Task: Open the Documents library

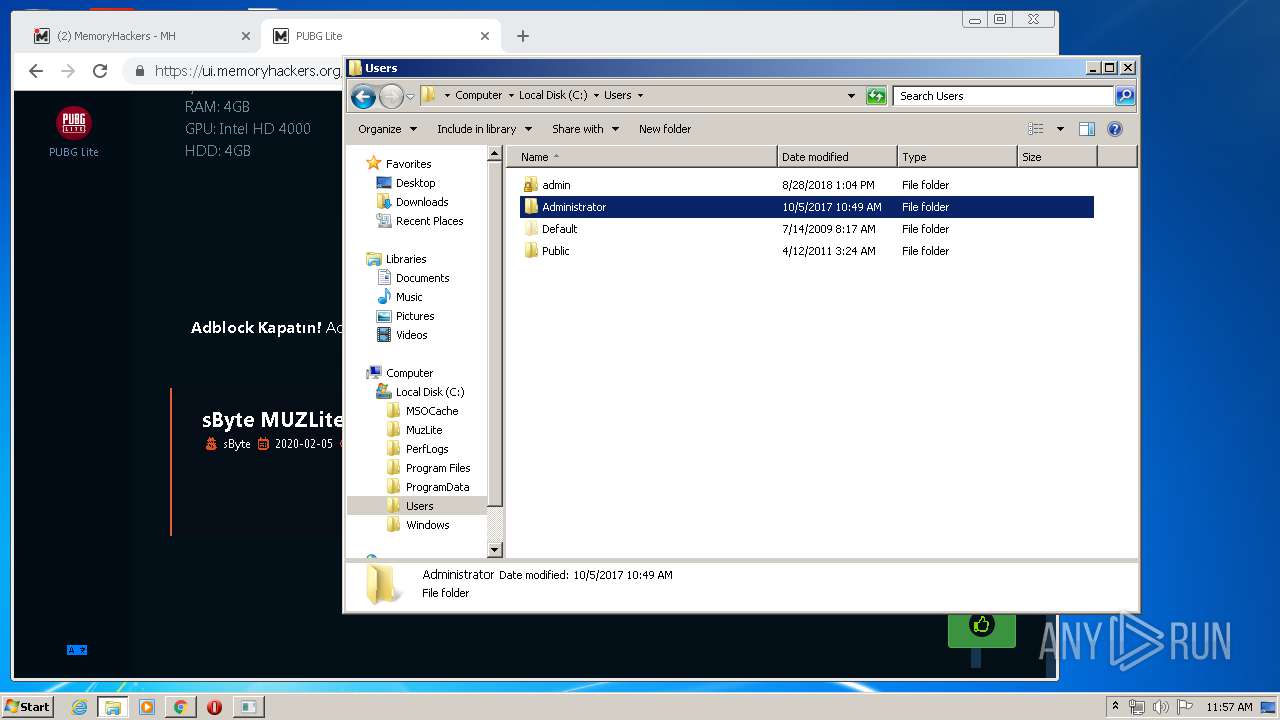Action: pyautogui.click(x=422, y=278)
